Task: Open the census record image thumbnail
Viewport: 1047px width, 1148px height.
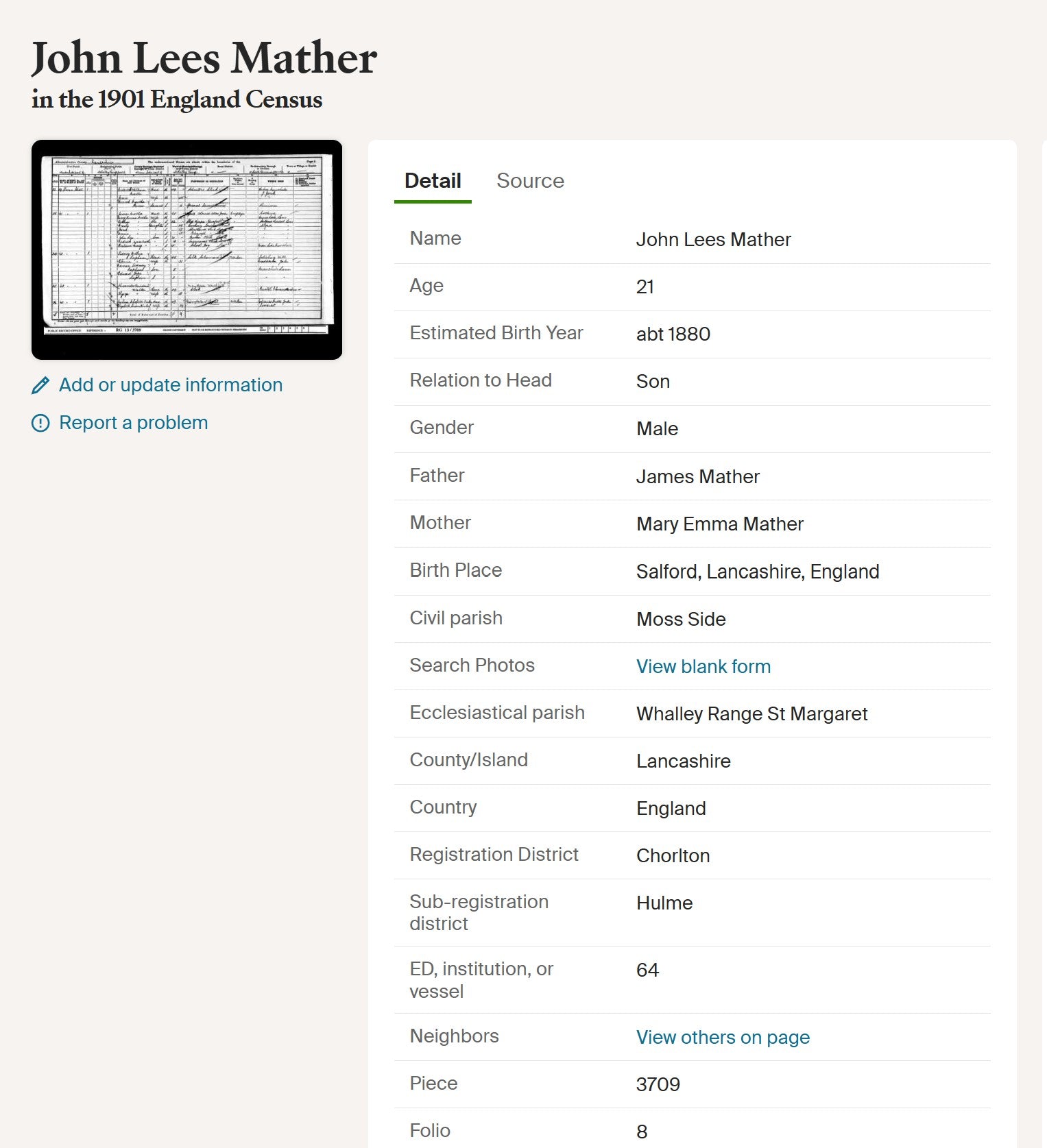Action: [x=186, y=249]
